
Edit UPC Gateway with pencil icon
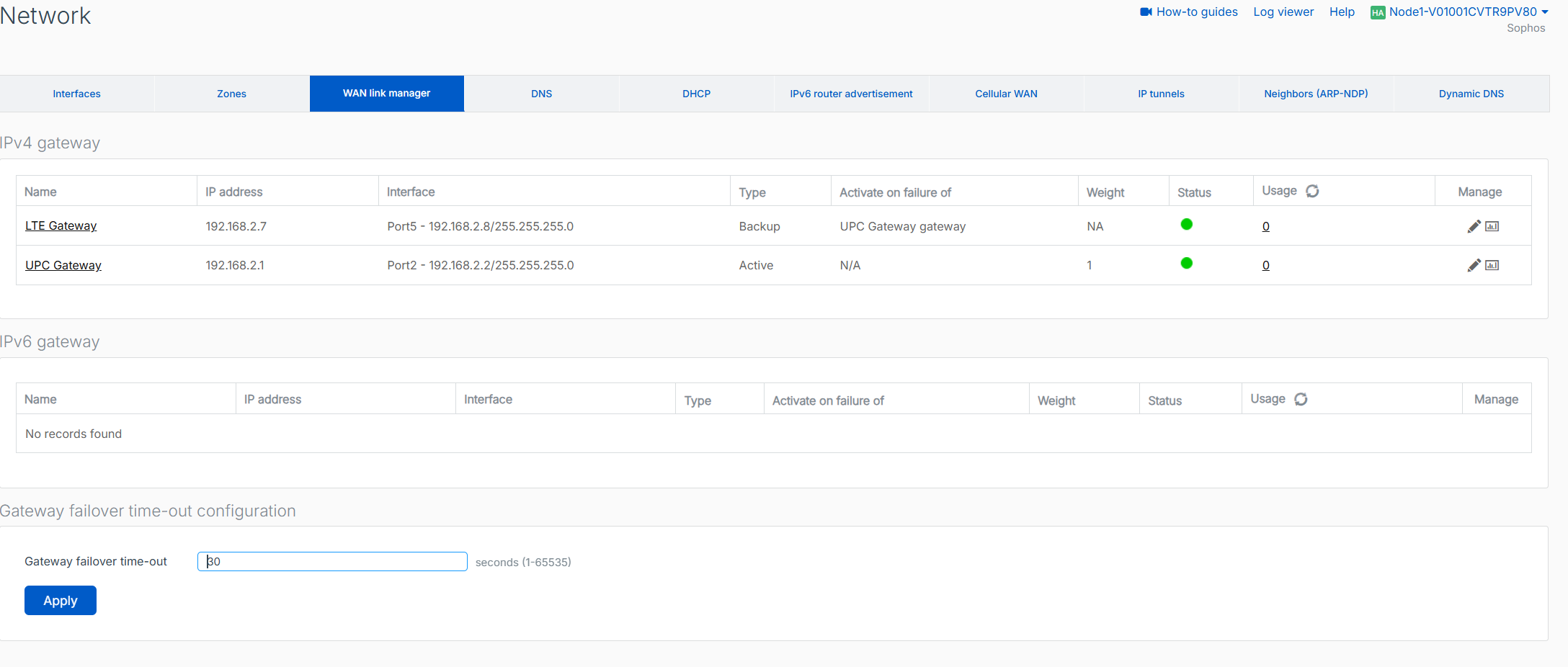click(1474, 265)
